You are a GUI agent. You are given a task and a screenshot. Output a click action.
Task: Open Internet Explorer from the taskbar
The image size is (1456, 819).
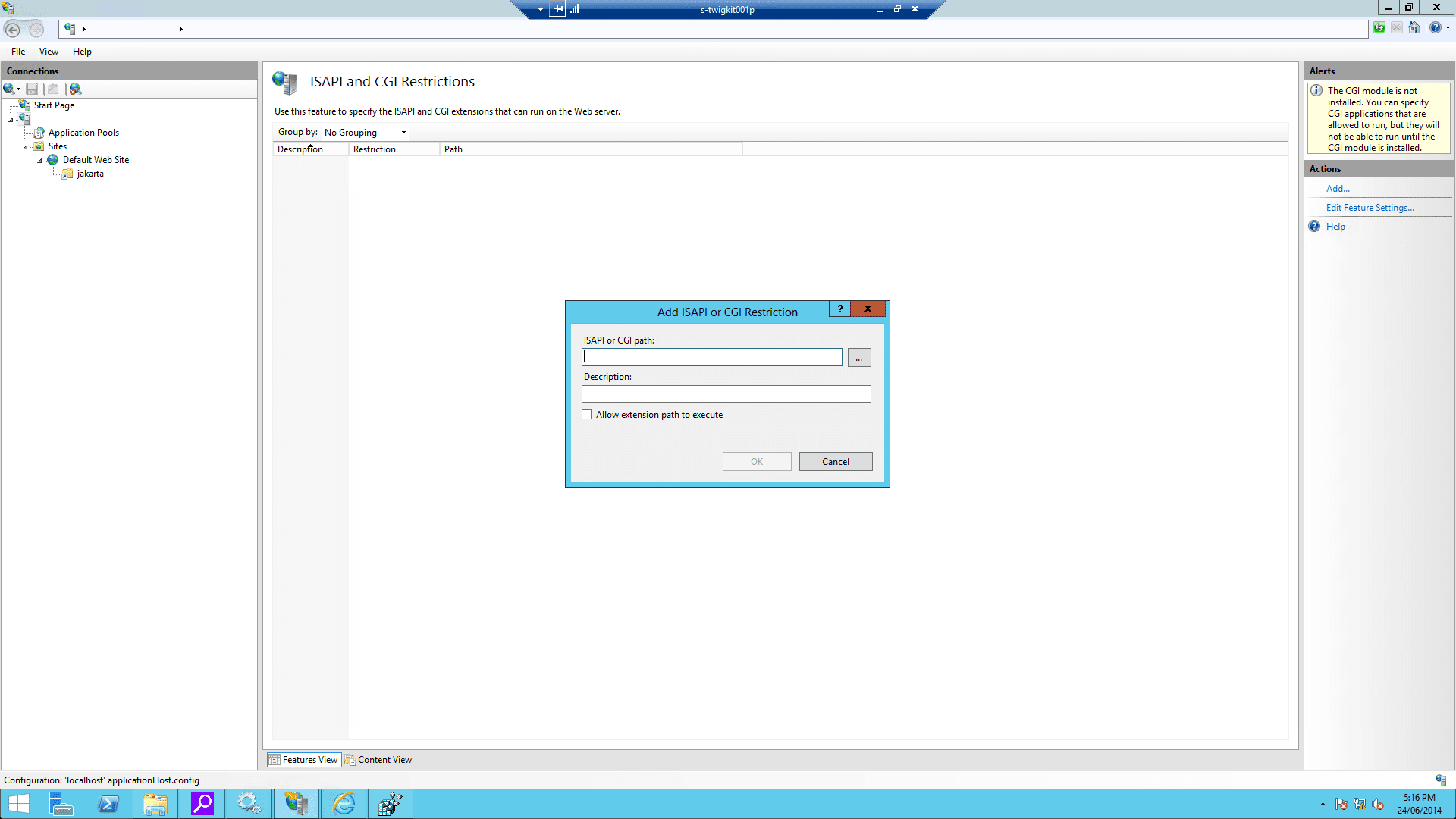tap(344, 804)
